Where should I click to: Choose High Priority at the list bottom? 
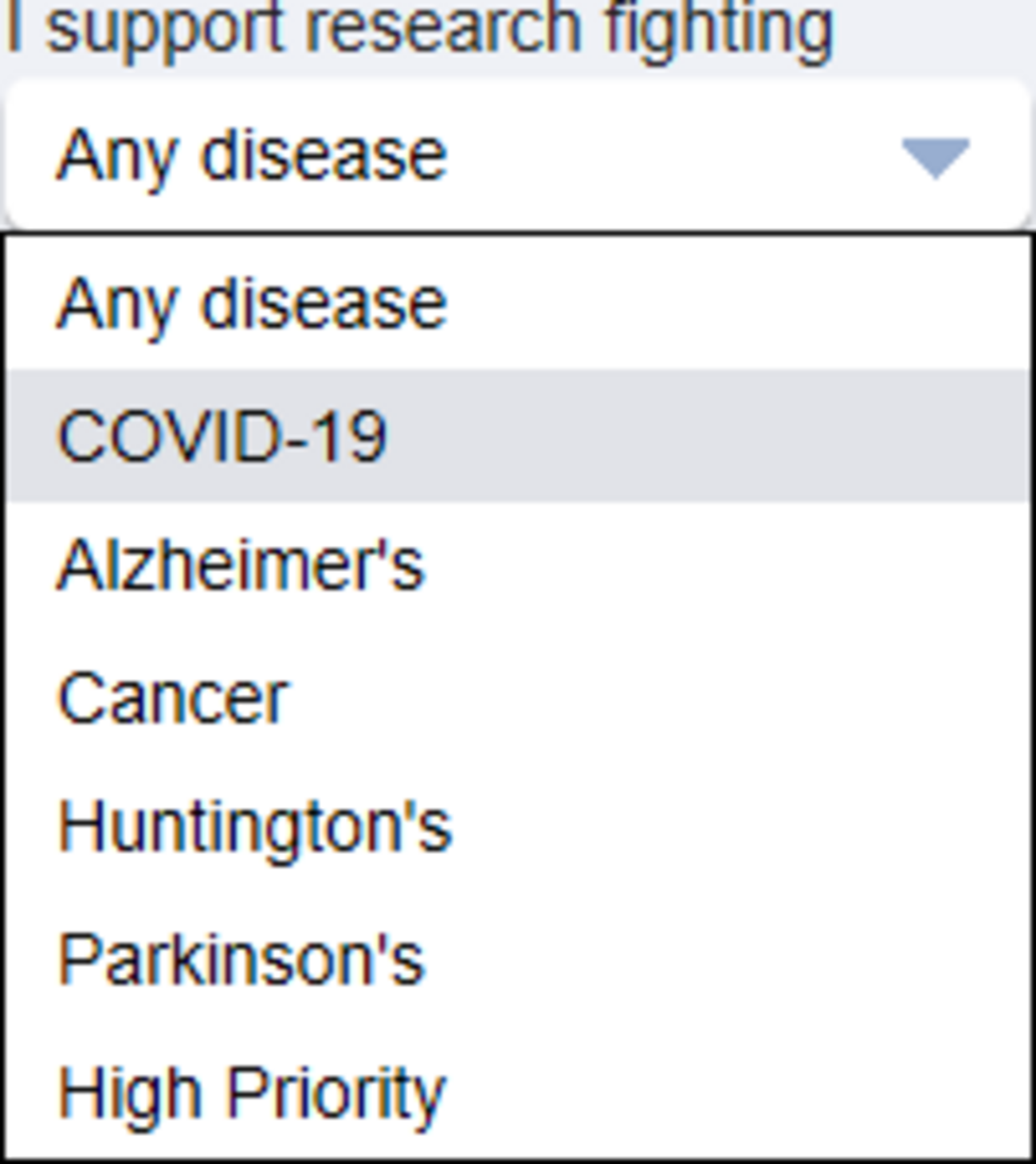point(252,1093)
